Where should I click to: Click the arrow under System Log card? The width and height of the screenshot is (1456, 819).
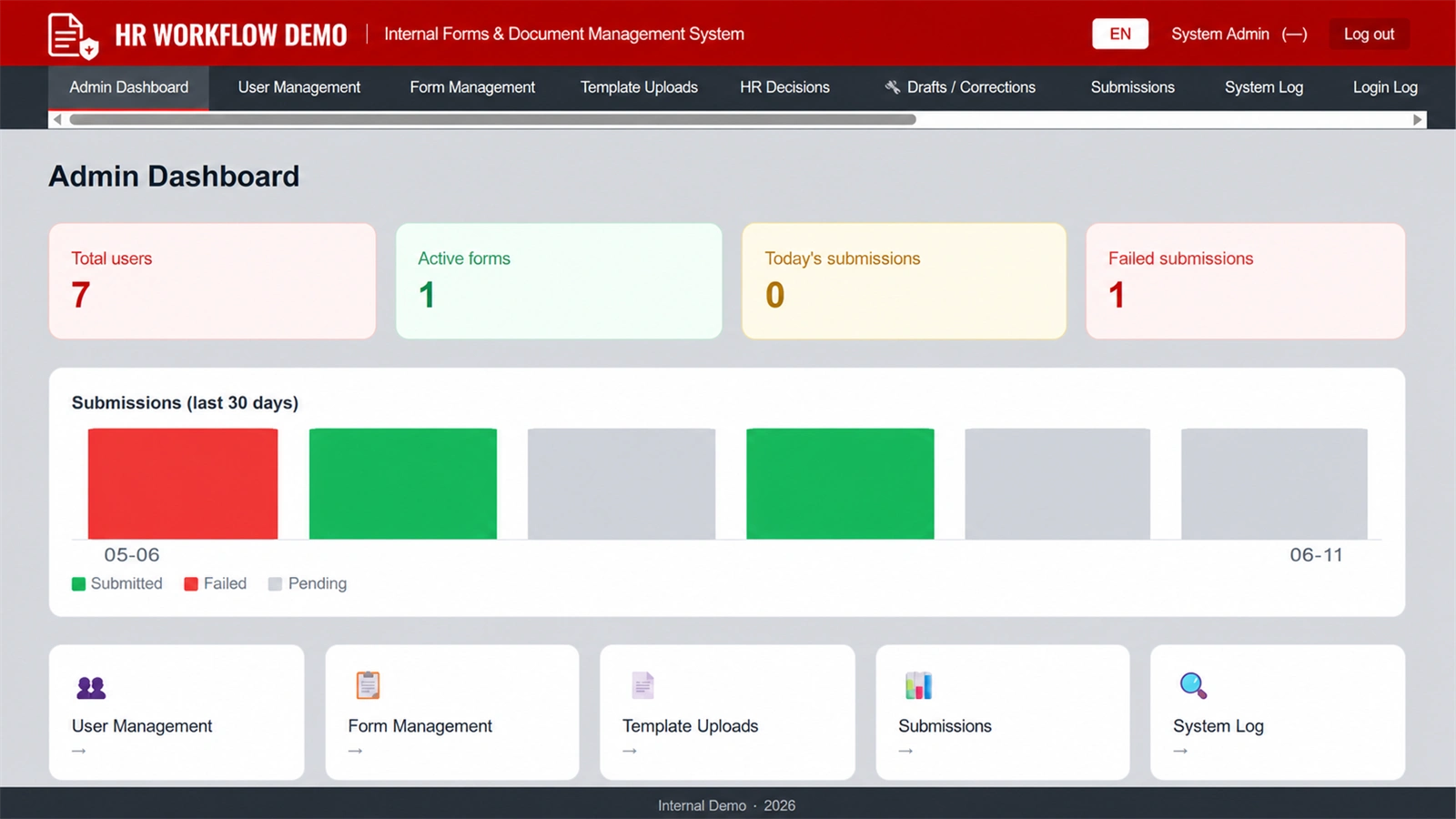pyautogui.click(x=1180, y=751)
